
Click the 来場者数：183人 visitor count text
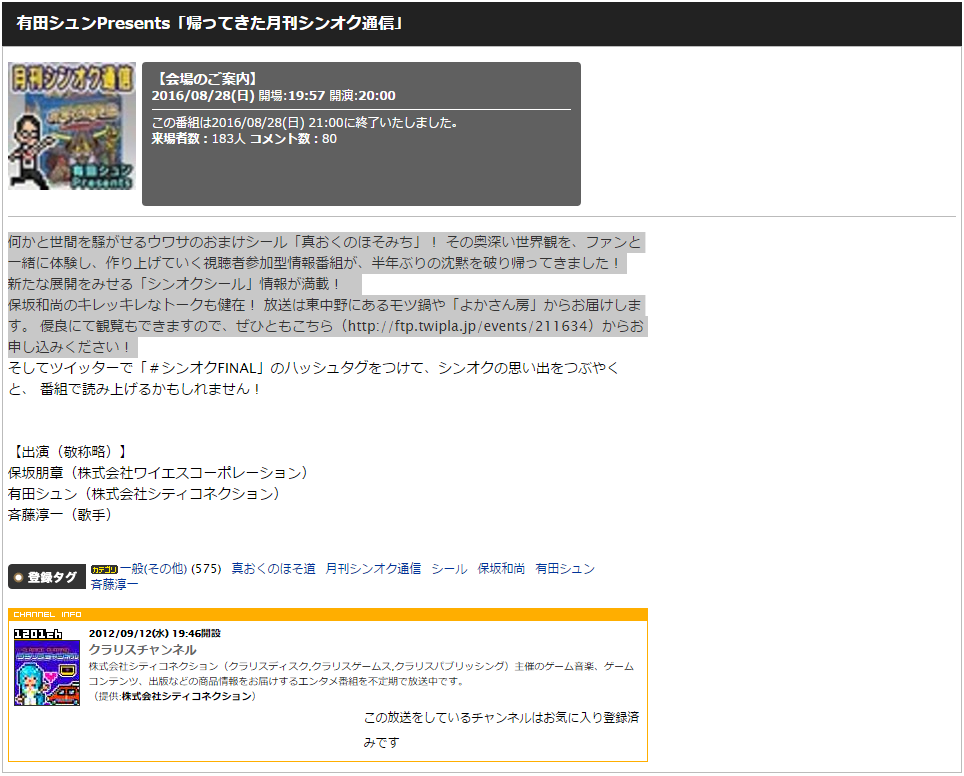tap(199, 138)
